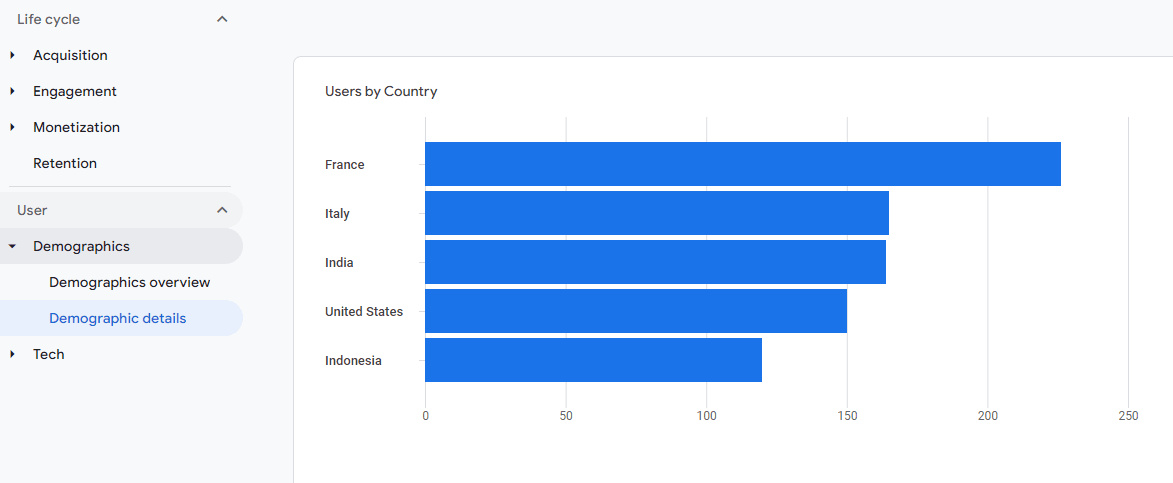Open Demographics overview report

[x=129, y=283]
